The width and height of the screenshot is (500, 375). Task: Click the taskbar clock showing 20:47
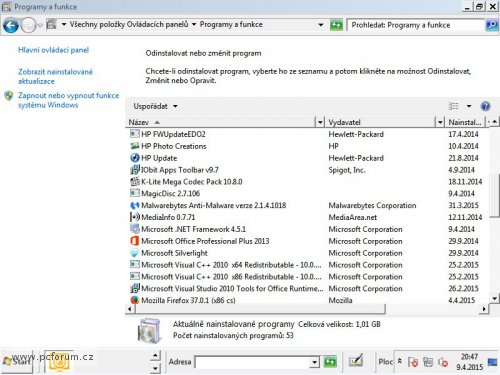(x=469, y=362)
